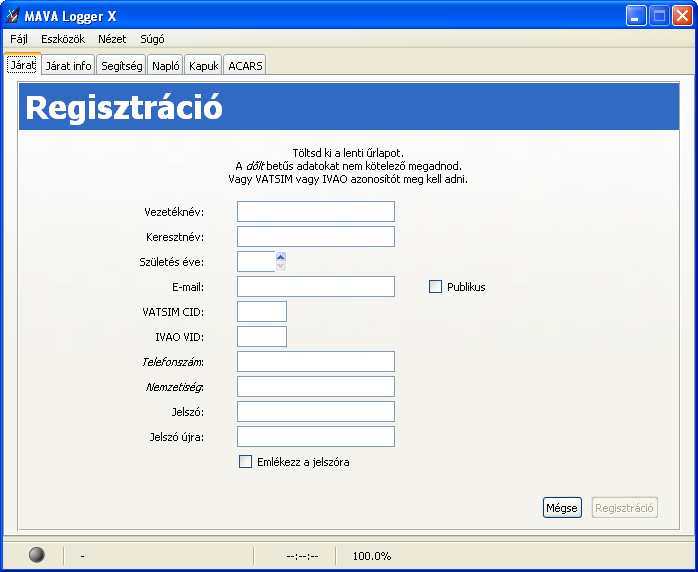Screen dimensions: 698x572
Task: Open the Fájl menu
Action: click(19, 39)
